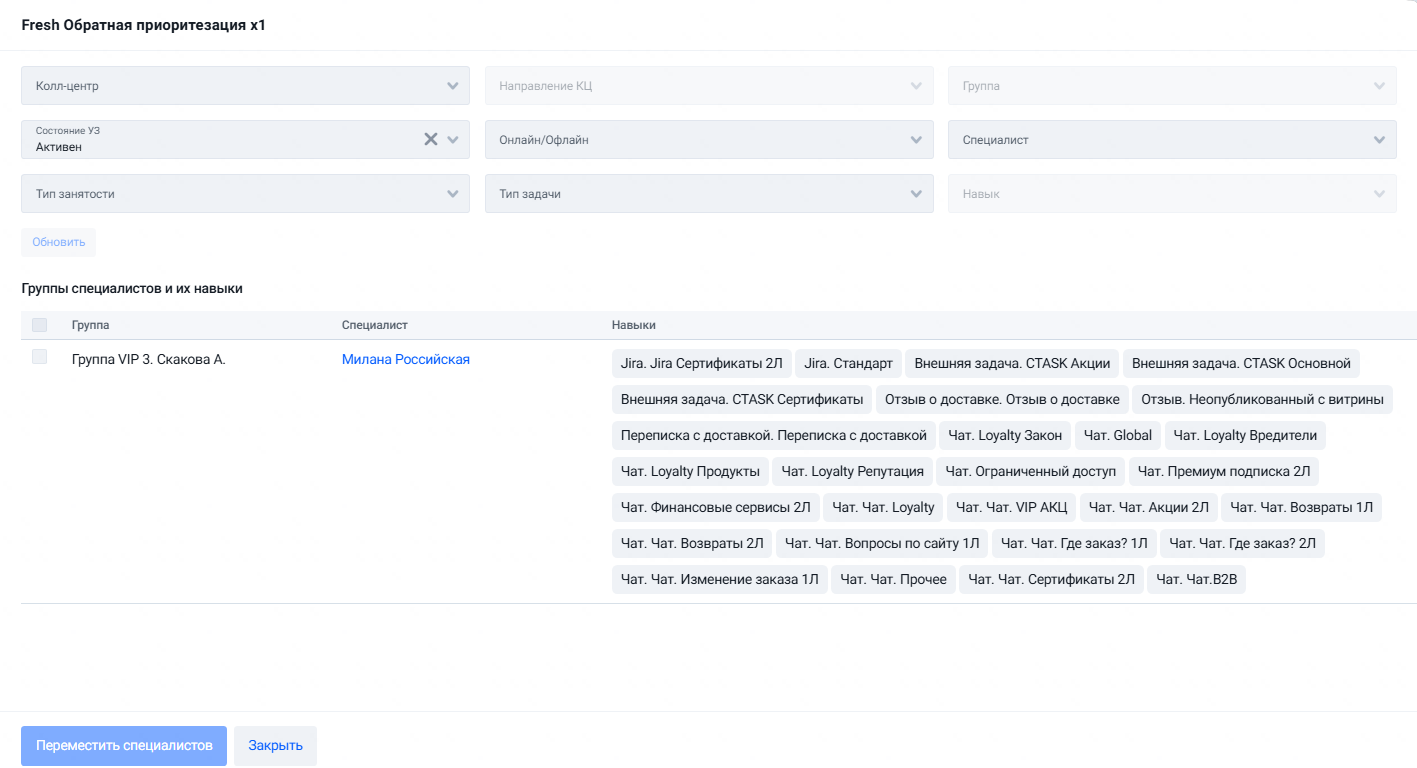This screenshot has width=1417, height=768.
Task: Click the chevron of Состояние УЗ field
Action: 454,140
